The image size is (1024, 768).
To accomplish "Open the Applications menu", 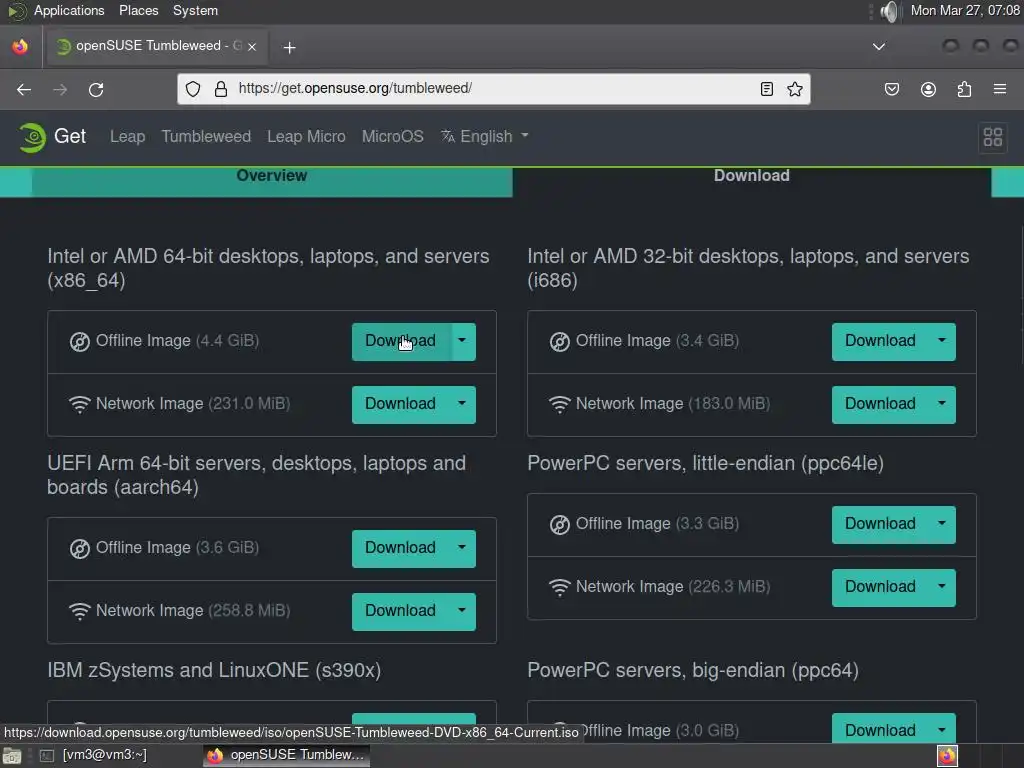I will click(69, 10).
